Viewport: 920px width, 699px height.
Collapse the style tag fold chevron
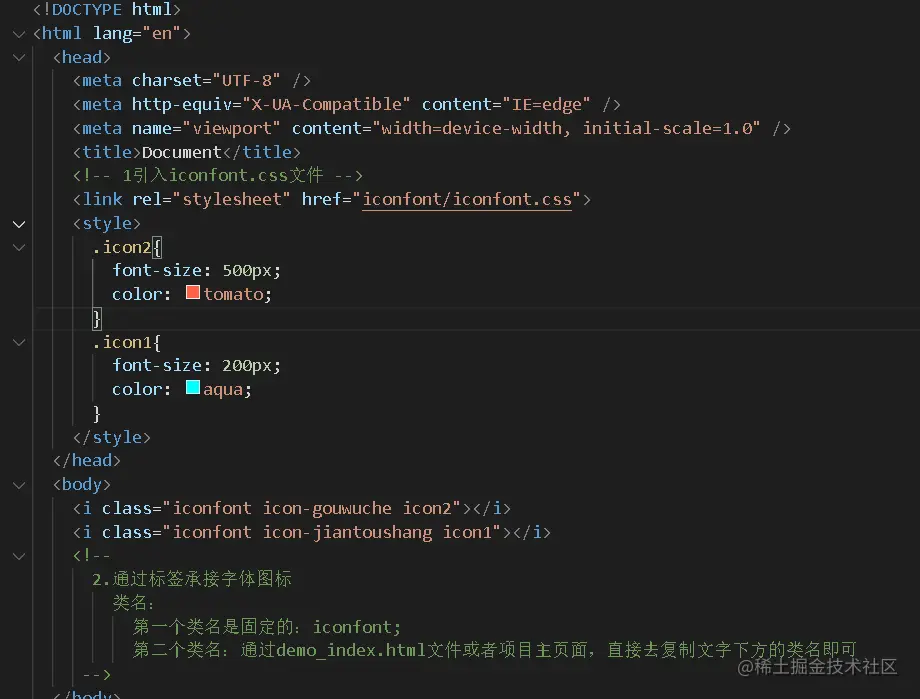[x=19, y=224]
